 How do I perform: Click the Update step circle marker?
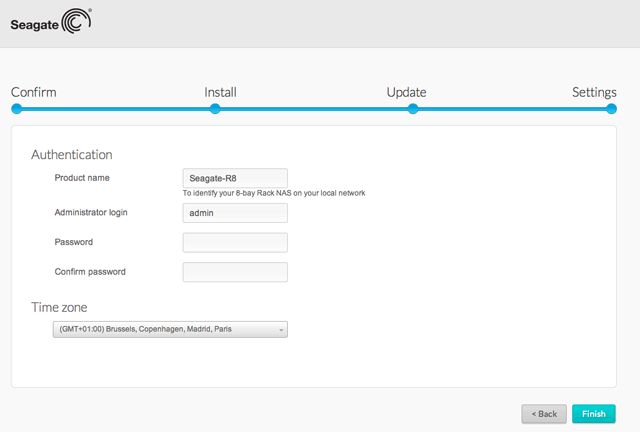point(413,109)
